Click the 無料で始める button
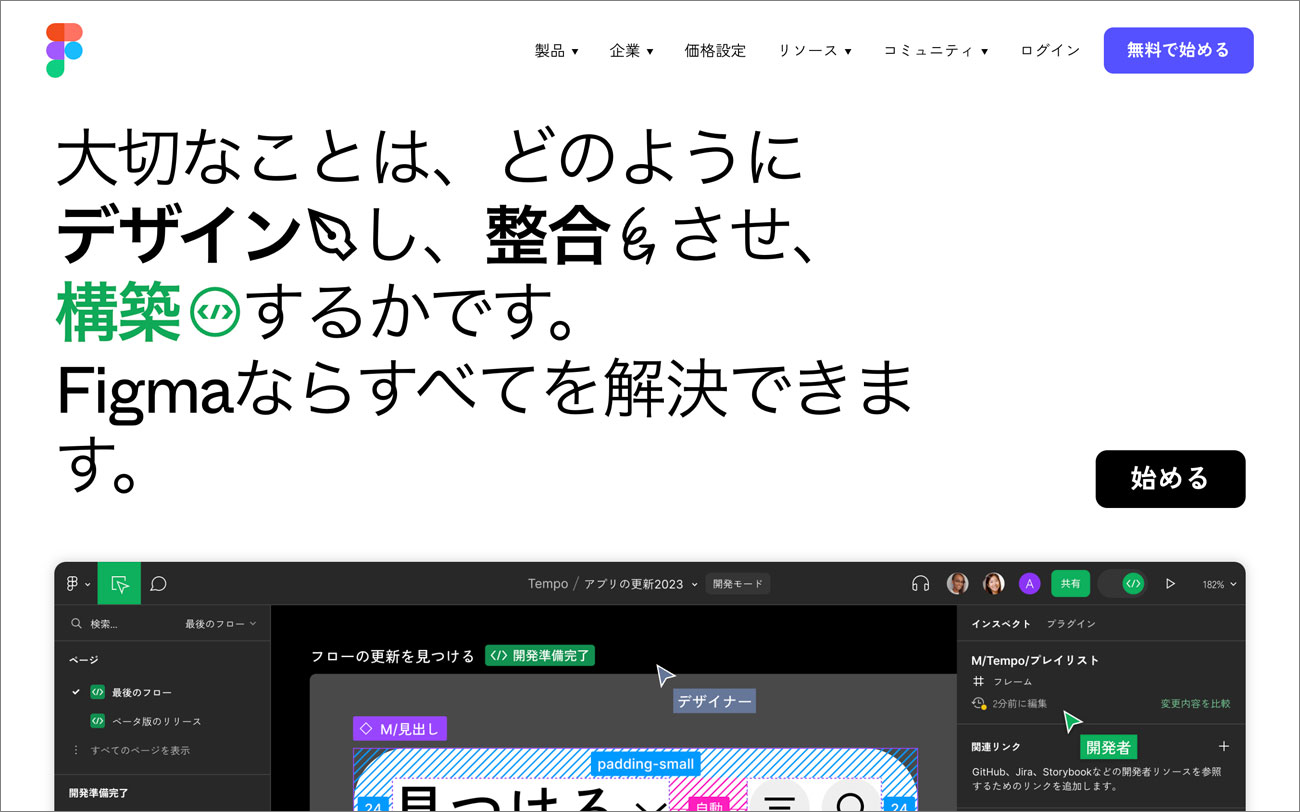Screen dimensions: 1300x812 1178,50
